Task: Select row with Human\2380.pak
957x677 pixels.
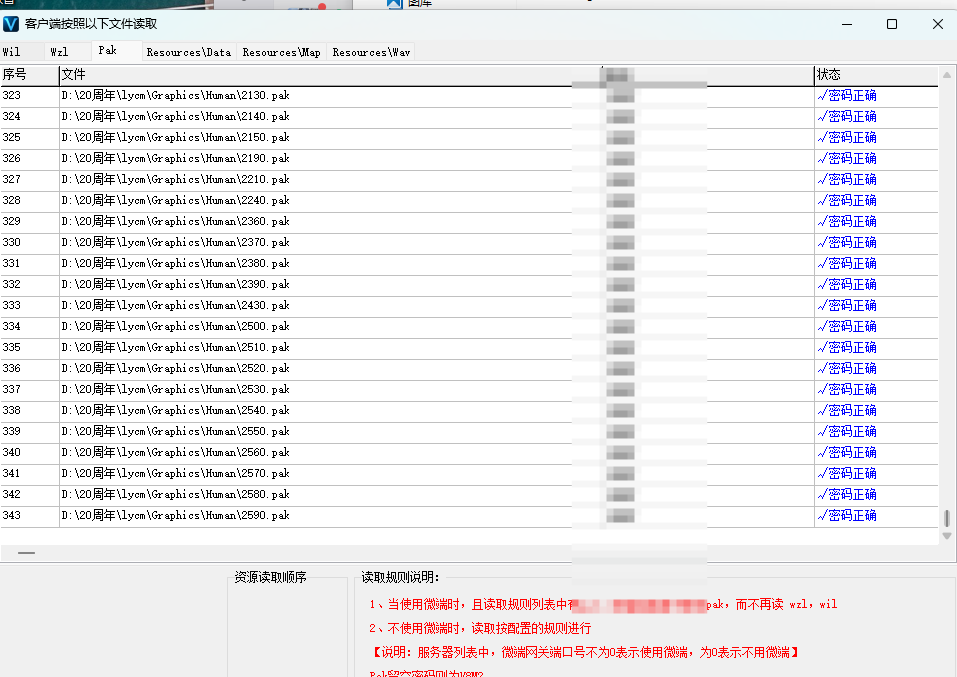Action: point(469,264)
